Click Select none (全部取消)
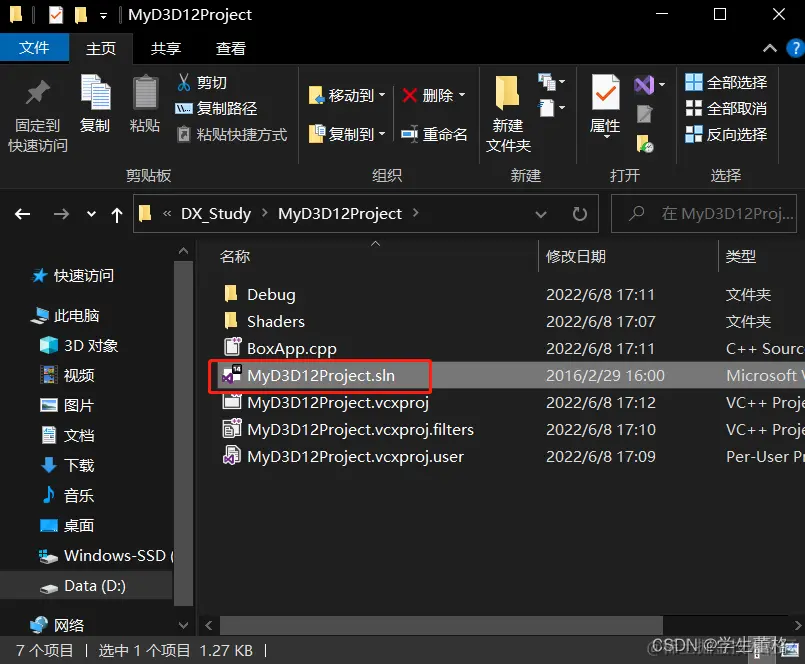This screenshot has height=664, width=805. pos(726,108)
